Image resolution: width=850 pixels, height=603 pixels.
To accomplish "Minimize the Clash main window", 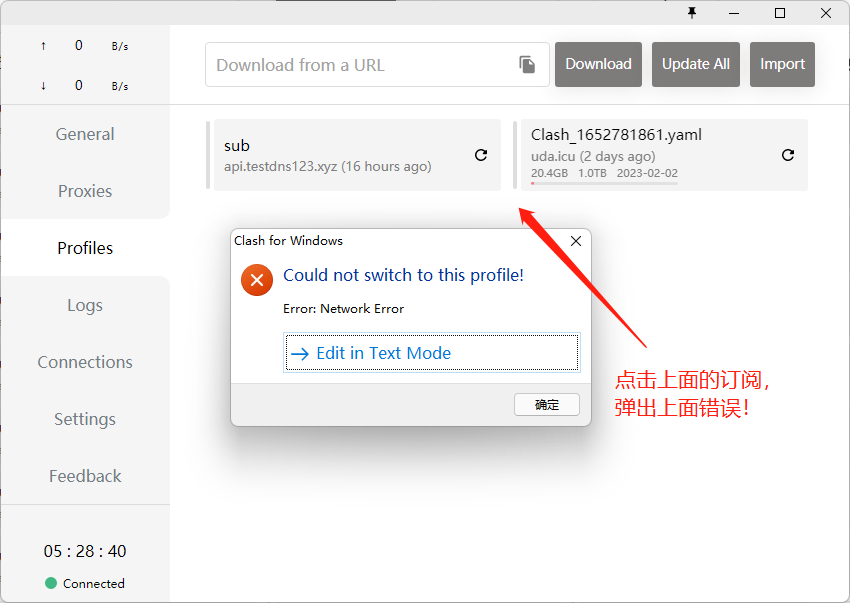I will 734,13.
